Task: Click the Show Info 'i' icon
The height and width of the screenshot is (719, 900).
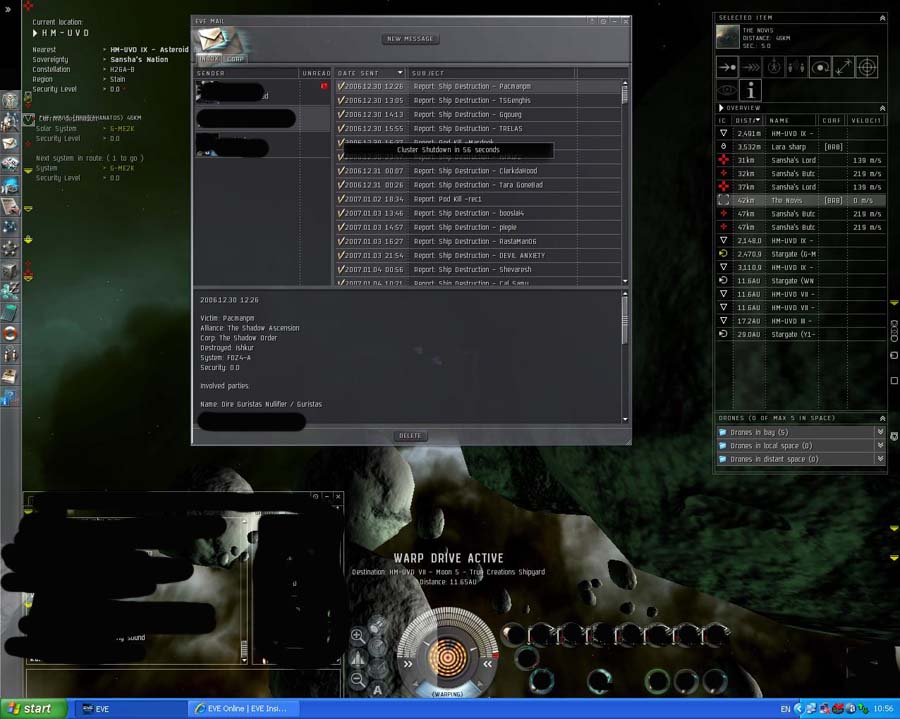Action: 750,90
